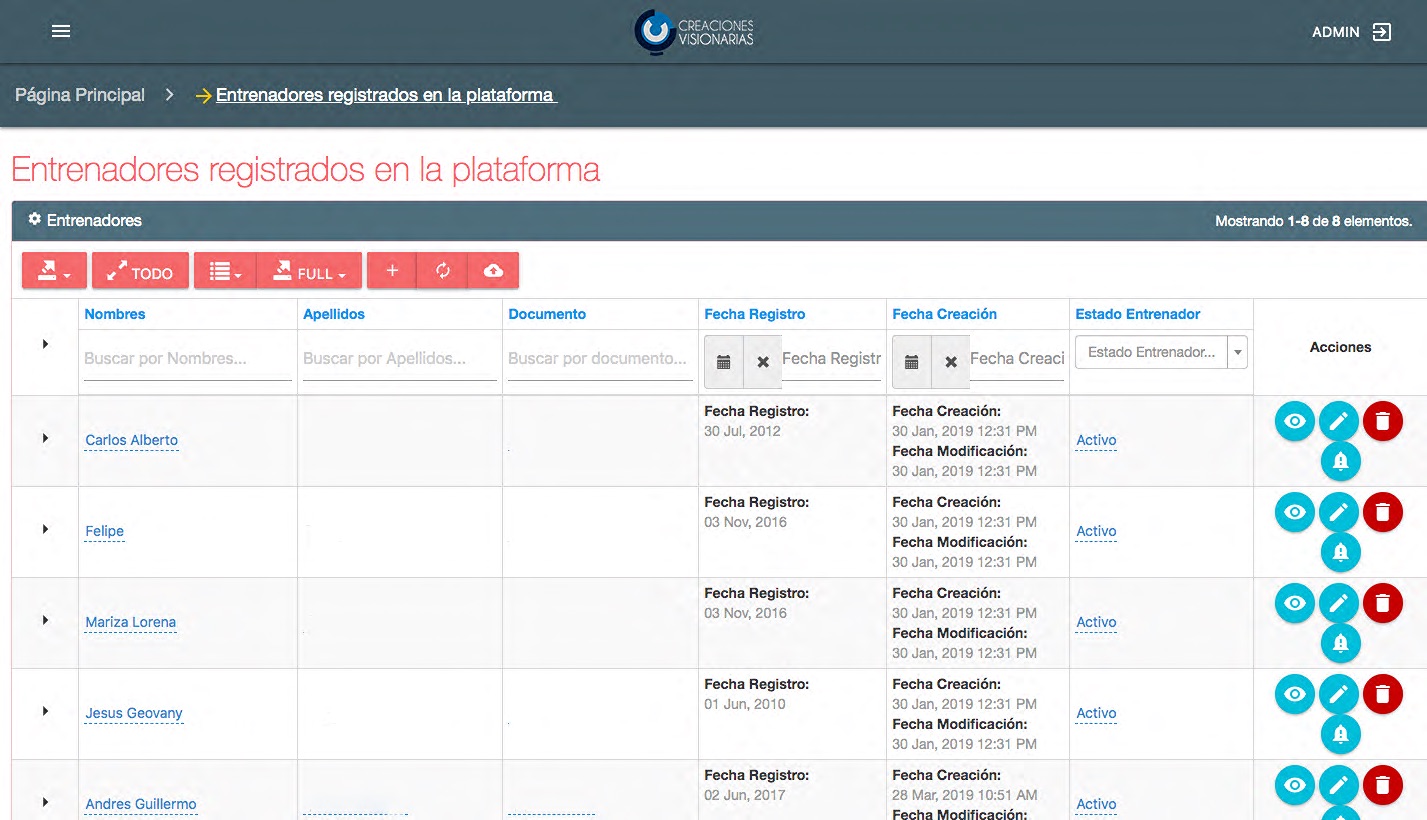Click notification bell for Mariza Lorena
1427x820 pixels.
[1340, 643]
